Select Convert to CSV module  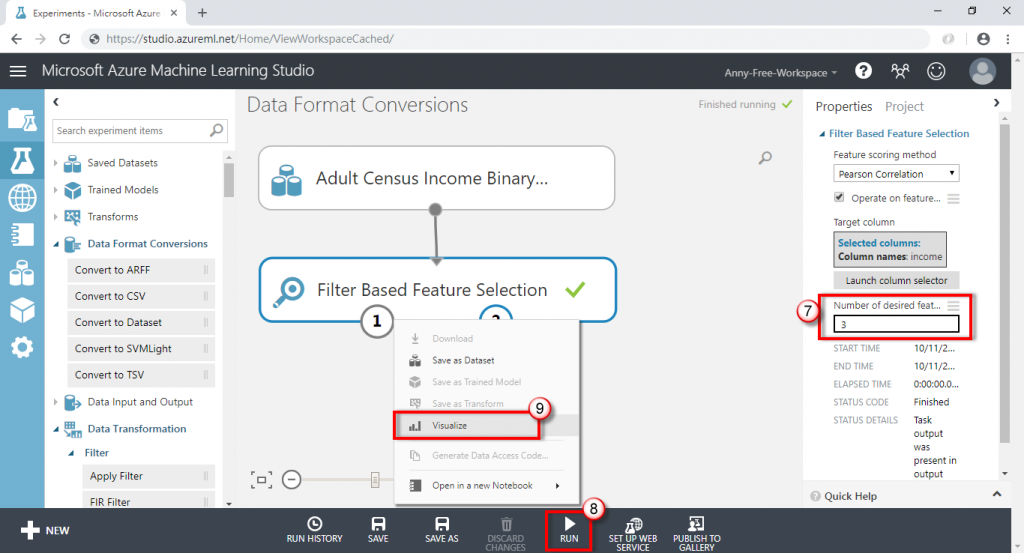click(141, 296)
